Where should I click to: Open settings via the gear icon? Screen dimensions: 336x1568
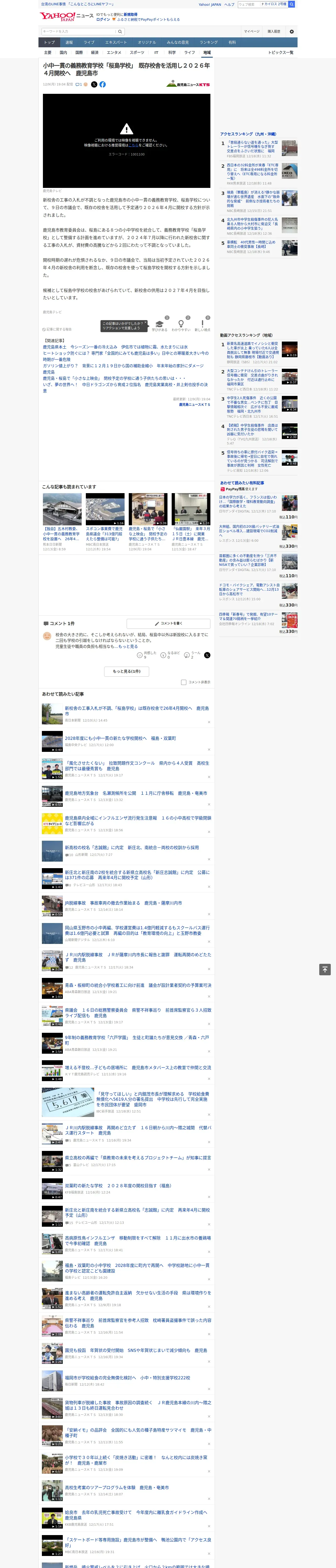pos(292,31)
